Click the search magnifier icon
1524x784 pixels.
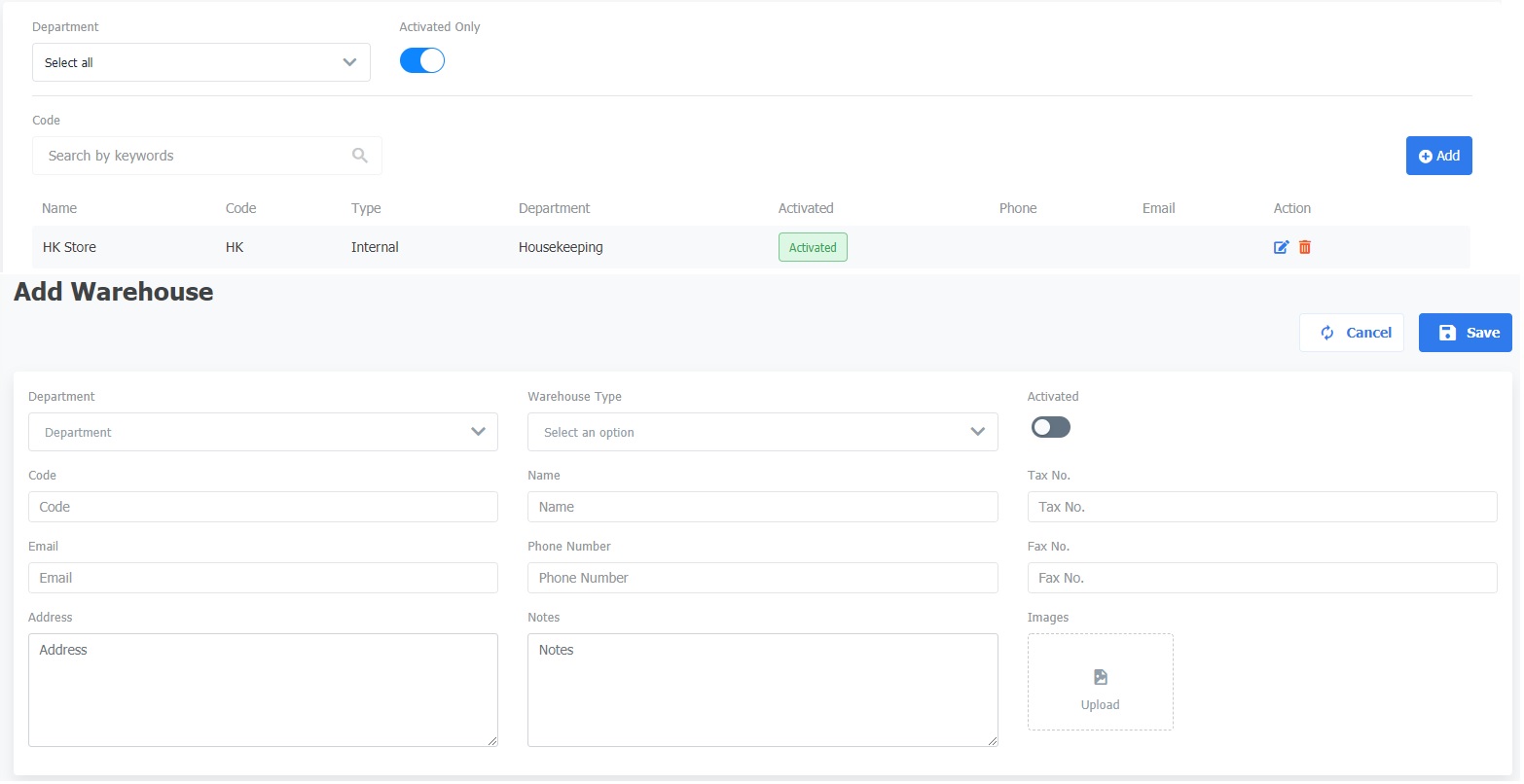click(x=360, y=156)
